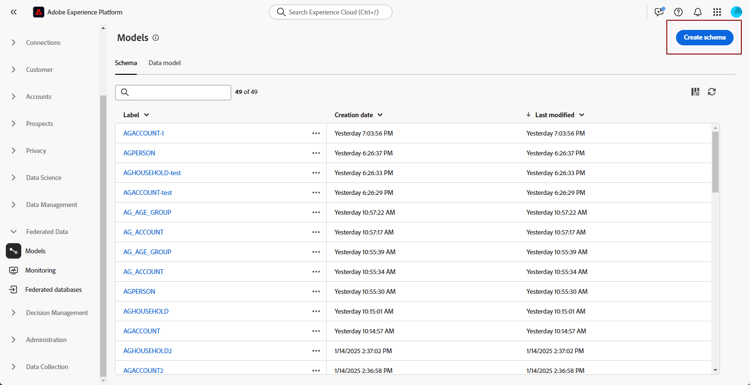Viewport: 750px width, 385px height.
Task: Open the help question mark icon
Action: (x=678, y=12)
